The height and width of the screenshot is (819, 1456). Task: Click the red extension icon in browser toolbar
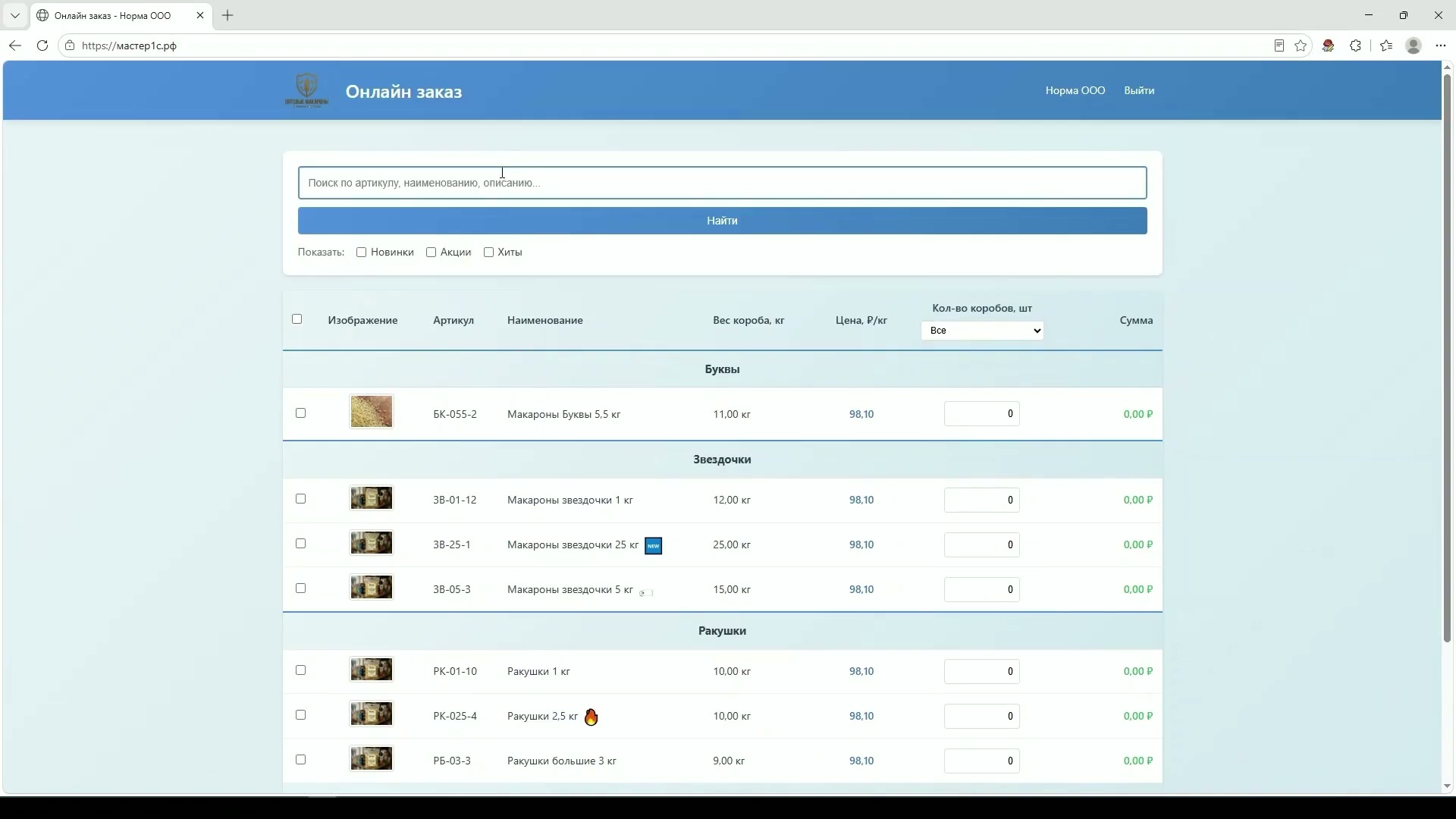1329,45
